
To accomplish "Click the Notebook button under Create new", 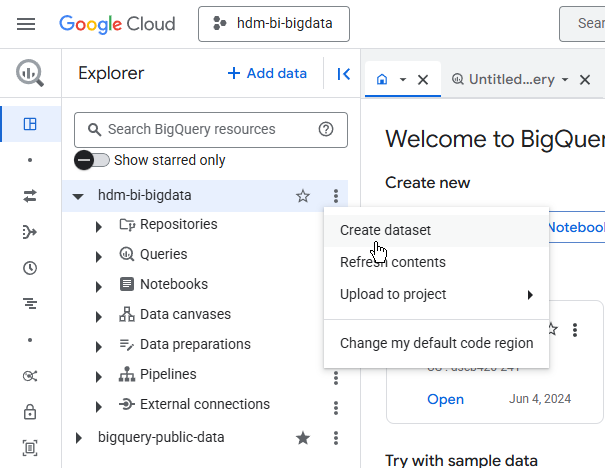I will pos(576,227).
